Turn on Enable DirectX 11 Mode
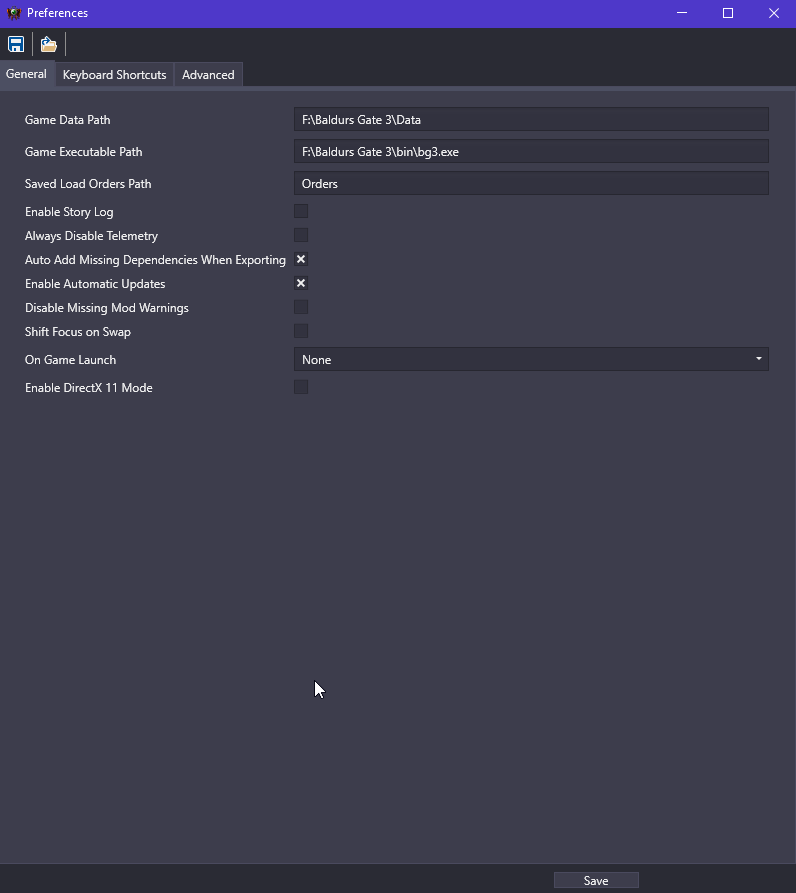 [x=301, y=386]
